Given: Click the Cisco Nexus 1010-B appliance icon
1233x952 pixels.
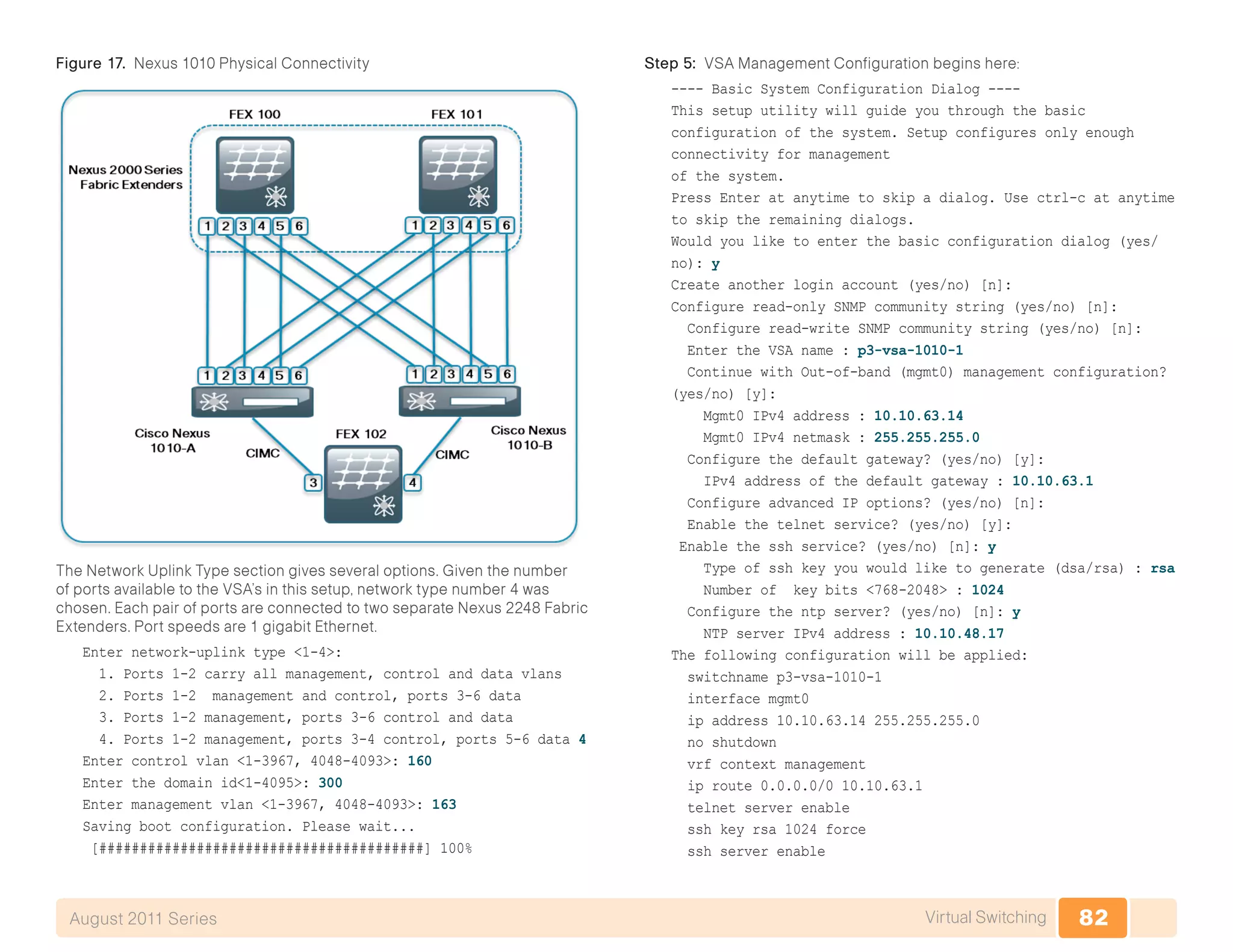Looking at the screenshot, I should (459, 401).
